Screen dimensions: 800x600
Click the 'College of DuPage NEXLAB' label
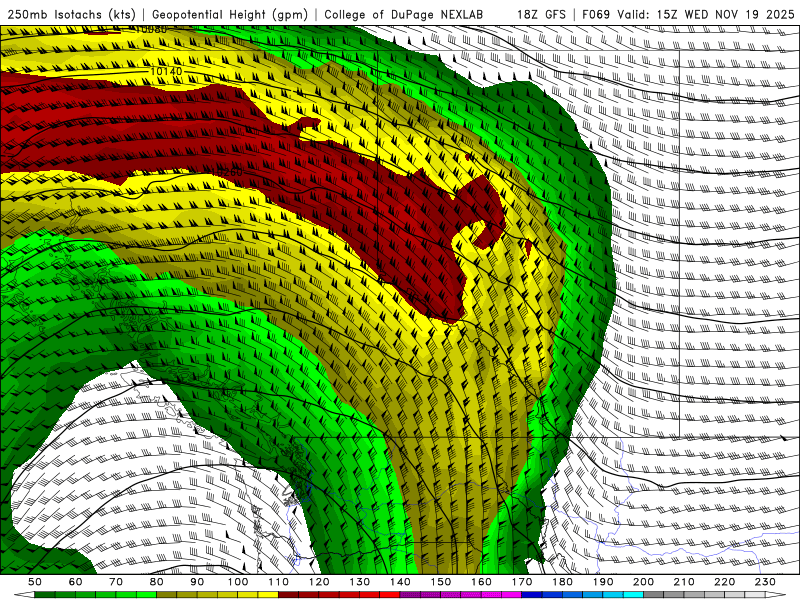[x=404, y=15]
